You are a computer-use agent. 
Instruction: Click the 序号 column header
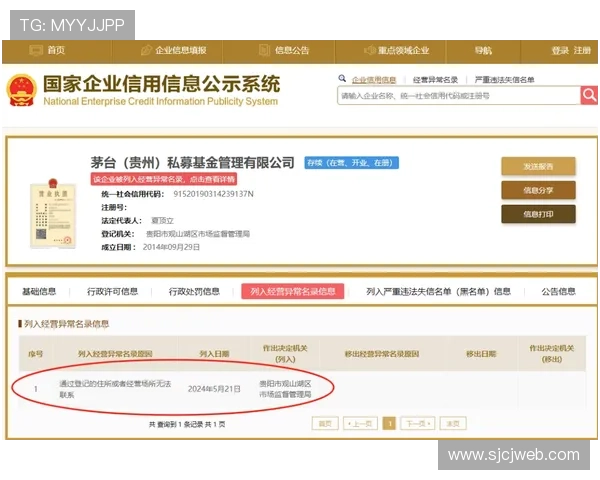coord(36,354)
